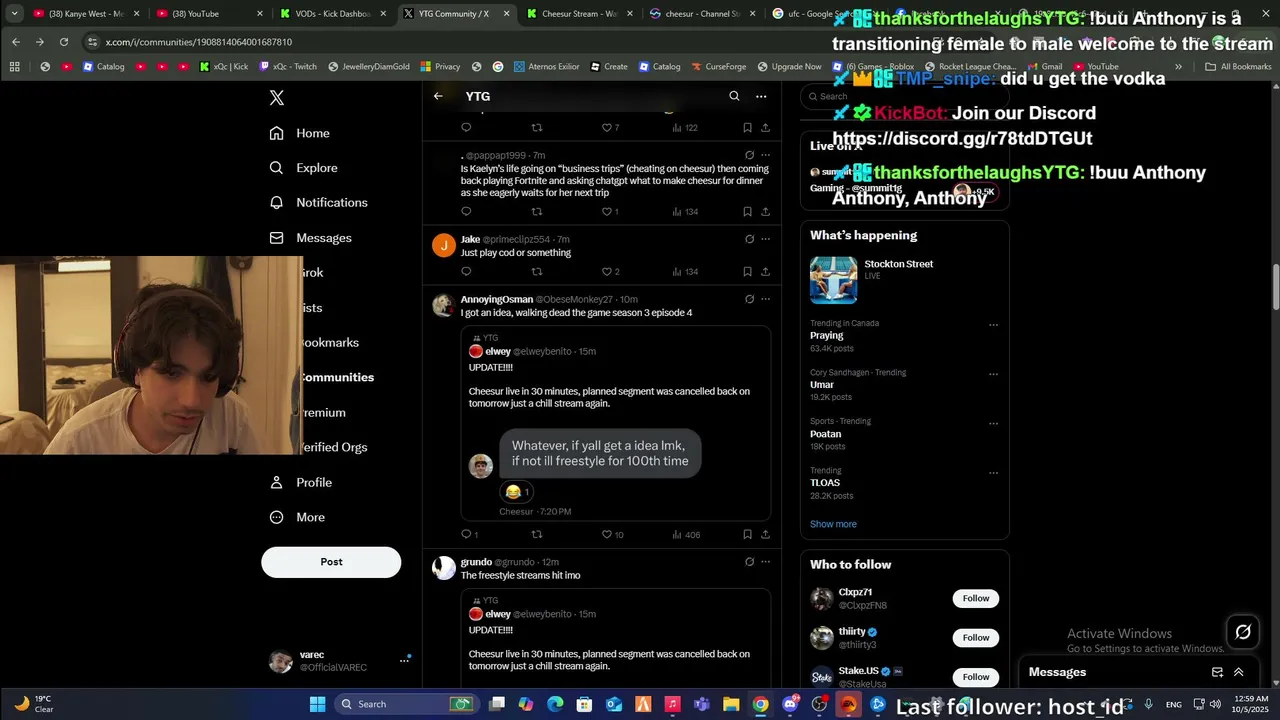This screenshot has width=1280, height=720.
Task: Reload the page in Chrome
Action: (x=64, y=42)
